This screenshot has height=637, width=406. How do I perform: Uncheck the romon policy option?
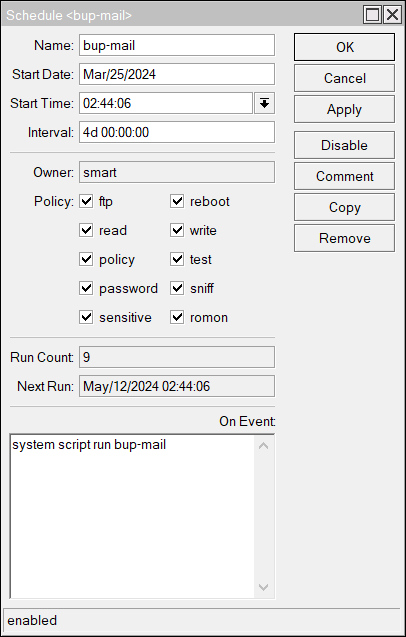177,317
